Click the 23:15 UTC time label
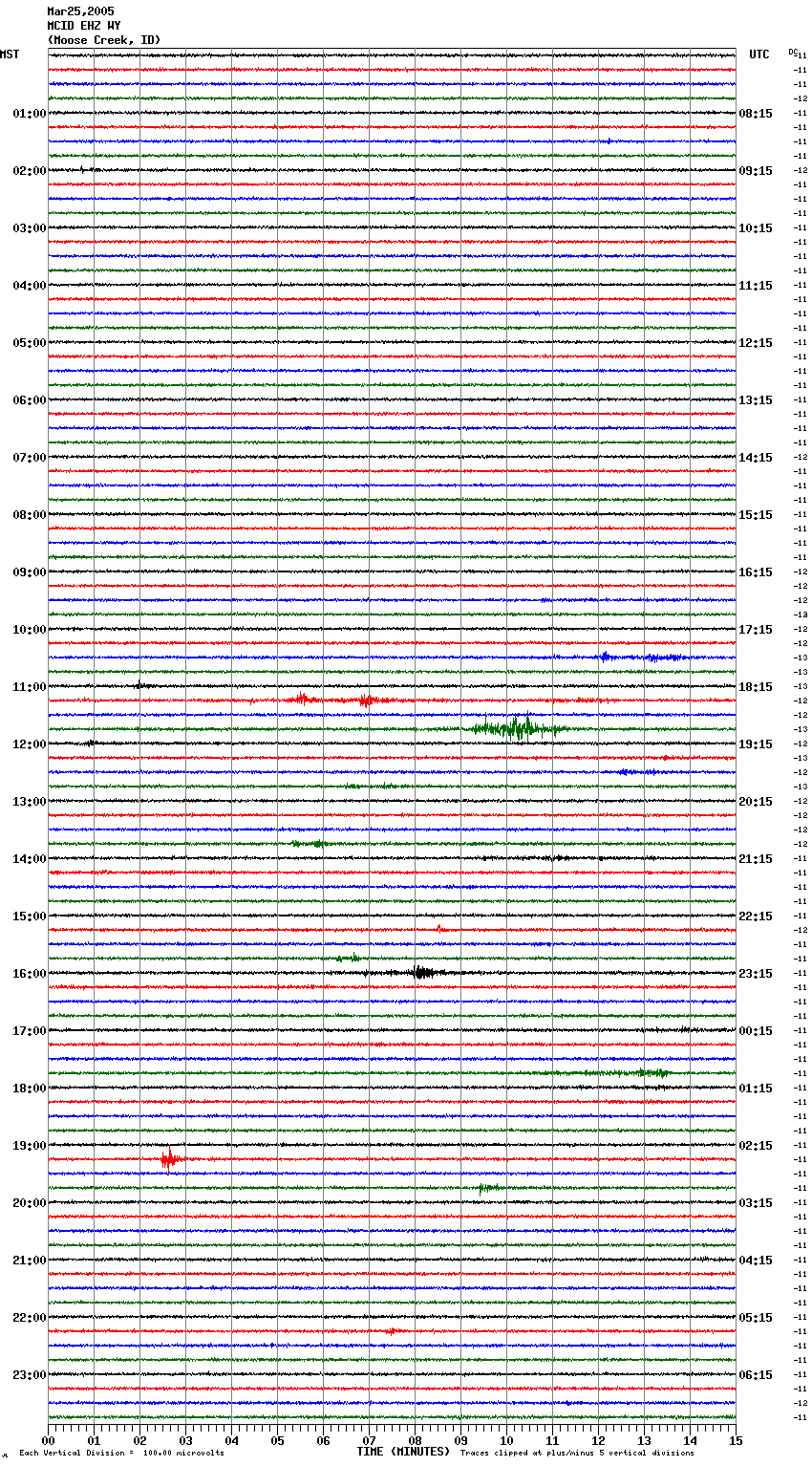Image resolution: width=812 pixels, height=1466 pixels. tap(756, 974)
